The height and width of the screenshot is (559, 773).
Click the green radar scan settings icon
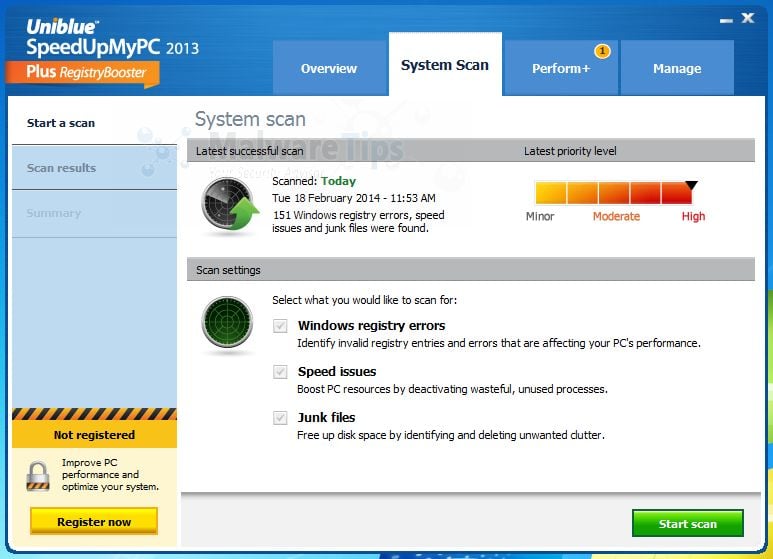227,322
